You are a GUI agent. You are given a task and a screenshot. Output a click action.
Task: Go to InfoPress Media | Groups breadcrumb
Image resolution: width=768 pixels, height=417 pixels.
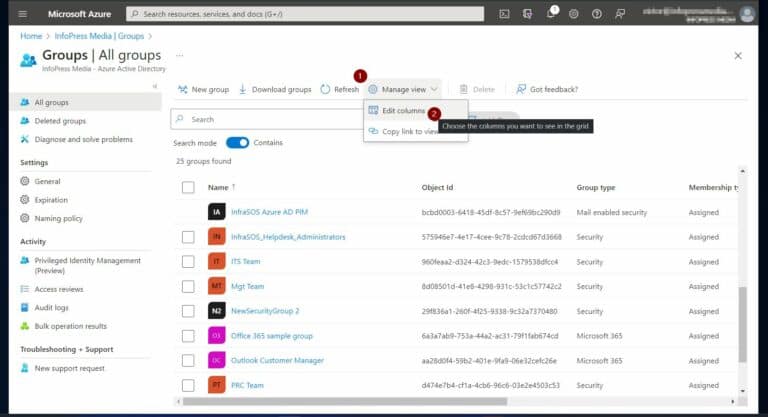click(99, 36)
